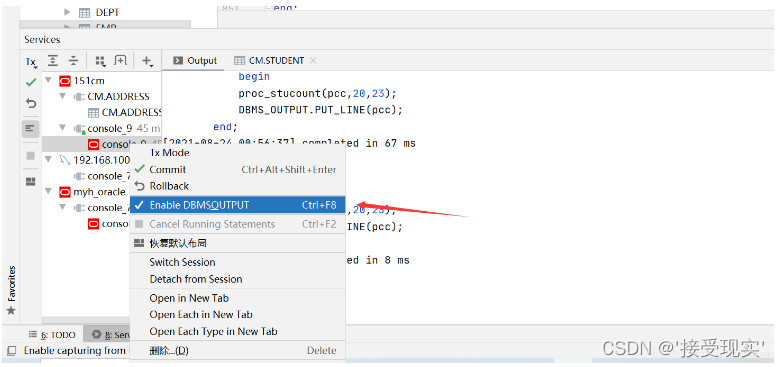
Task: Click the table icon on CM.STUDENT tab
Action: tap(239, 61)
